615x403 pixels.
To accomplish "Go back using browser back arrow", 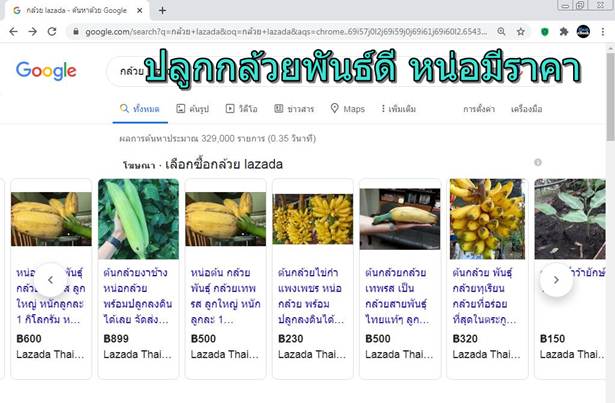I will [x=13, y=32].
